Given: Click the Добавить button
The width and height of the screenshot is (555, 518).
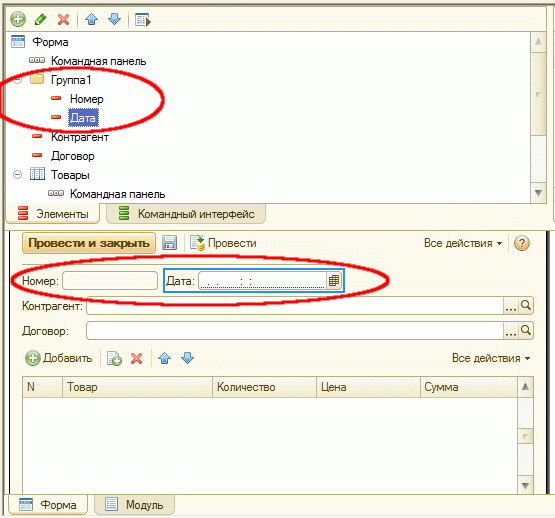Looking at the screenshot, I should pos(59,358).
